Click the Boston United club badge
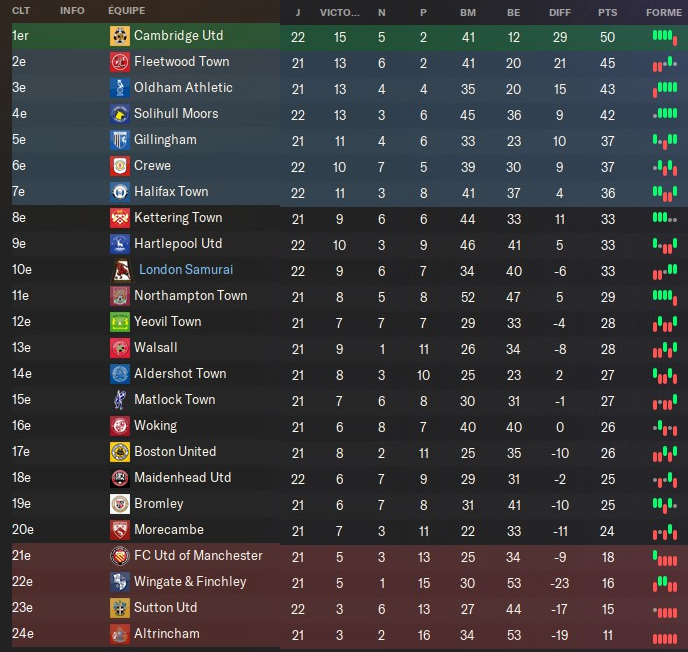The width and height of the screenshot is (688, 652). coord(119,452)
